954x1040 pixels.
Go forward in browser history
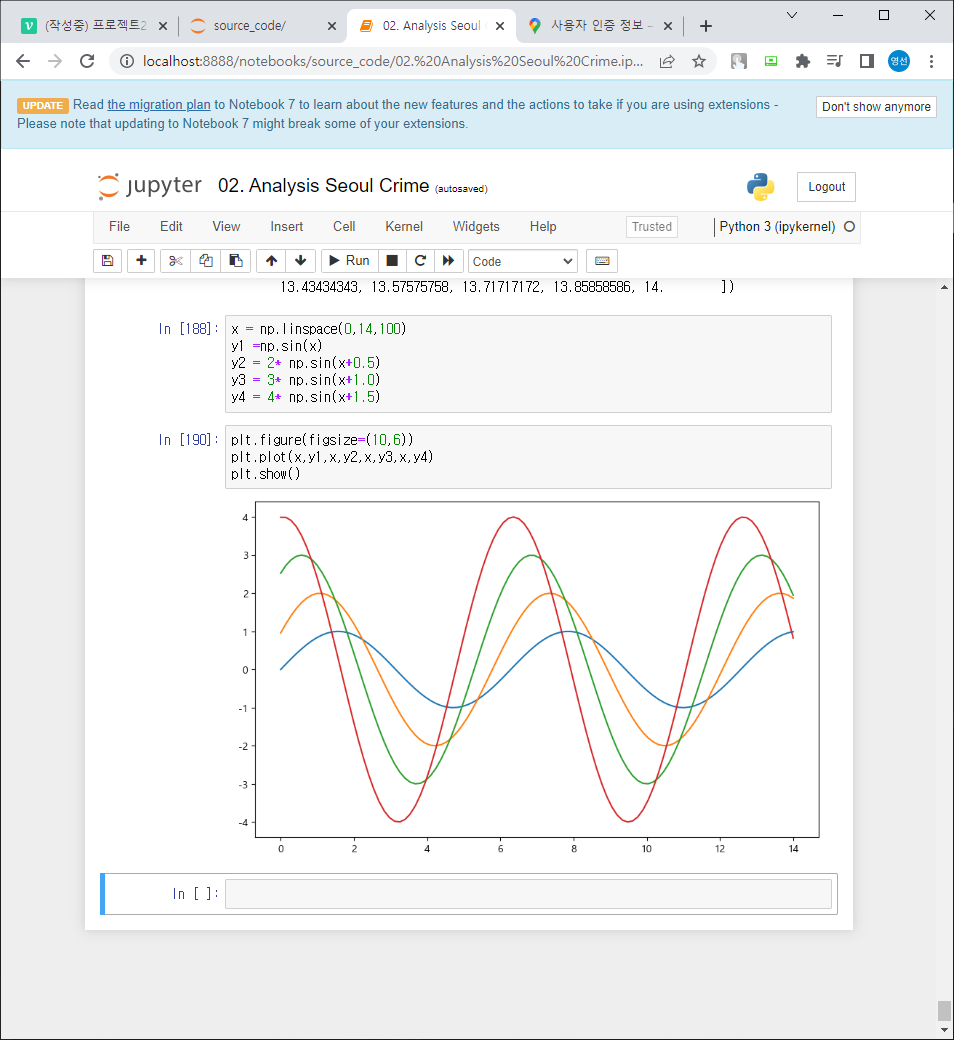(55, 62)
